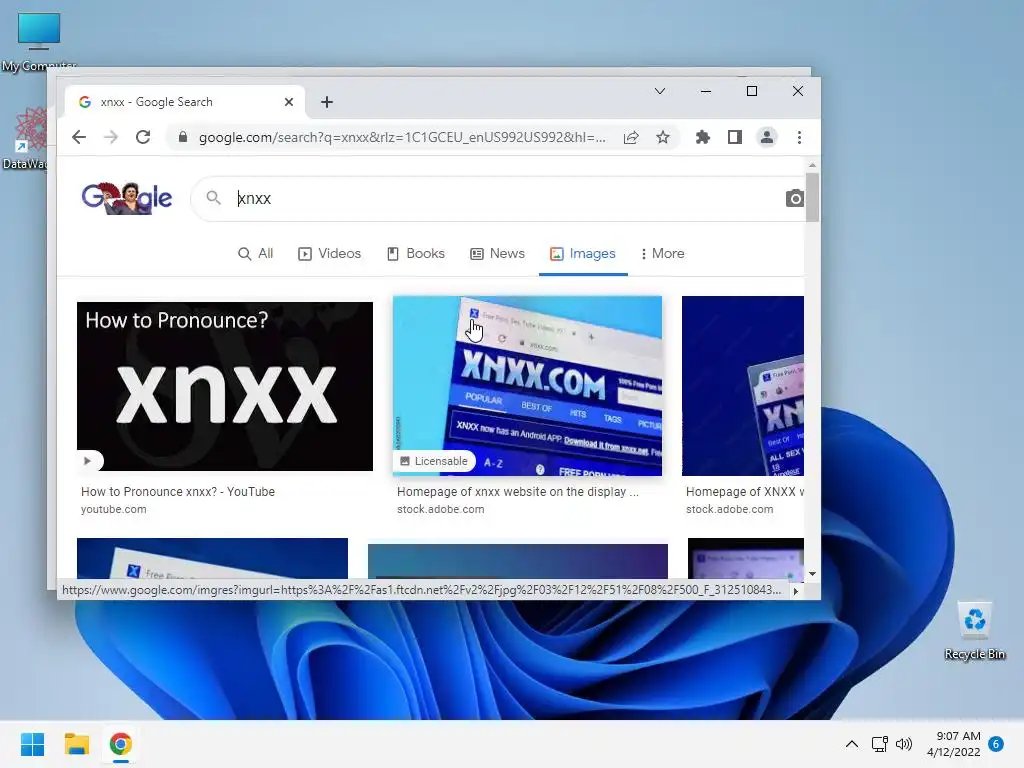1024x768 pixels.
Task: Open the stock.adobe.com link under Licensable image
Action: pos(441,509)
